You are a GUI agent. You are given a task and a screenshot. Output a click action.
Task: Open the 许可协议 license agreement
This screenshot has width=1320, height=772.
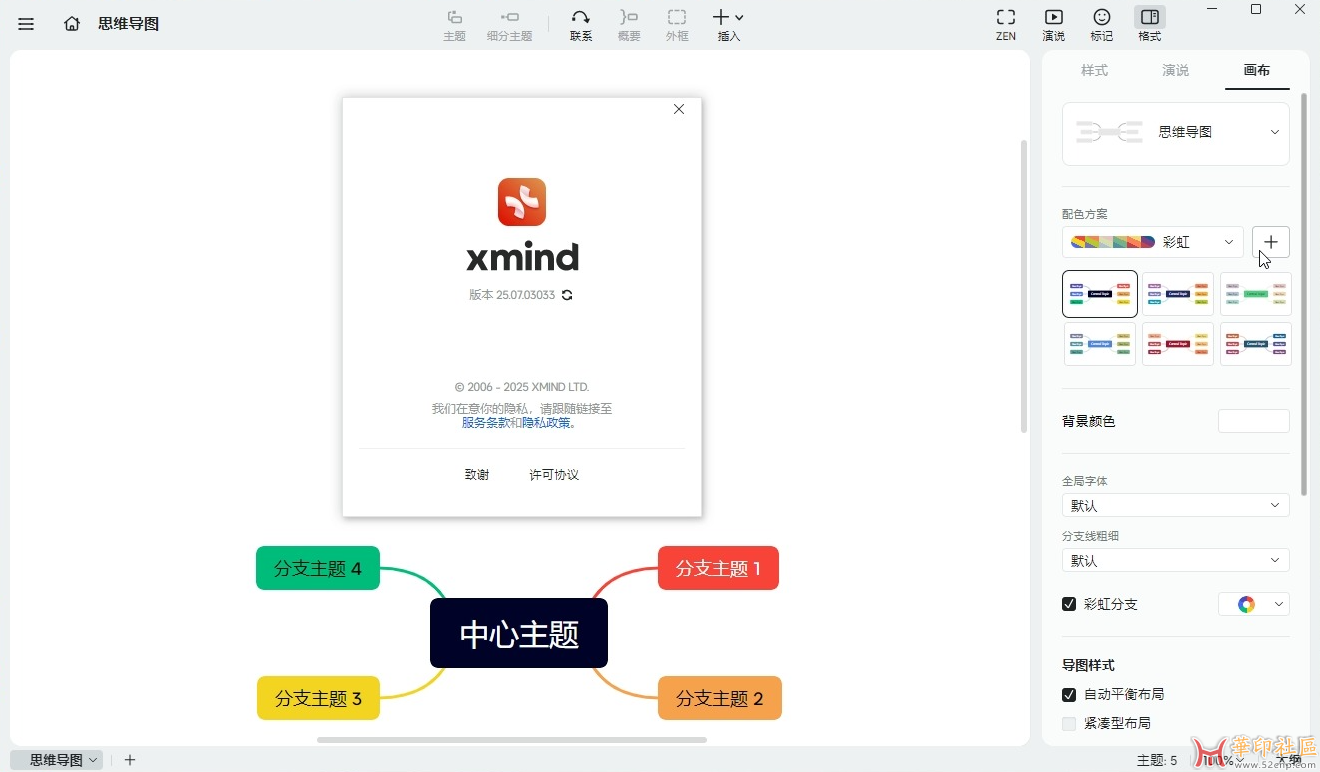tap(553, 474)
